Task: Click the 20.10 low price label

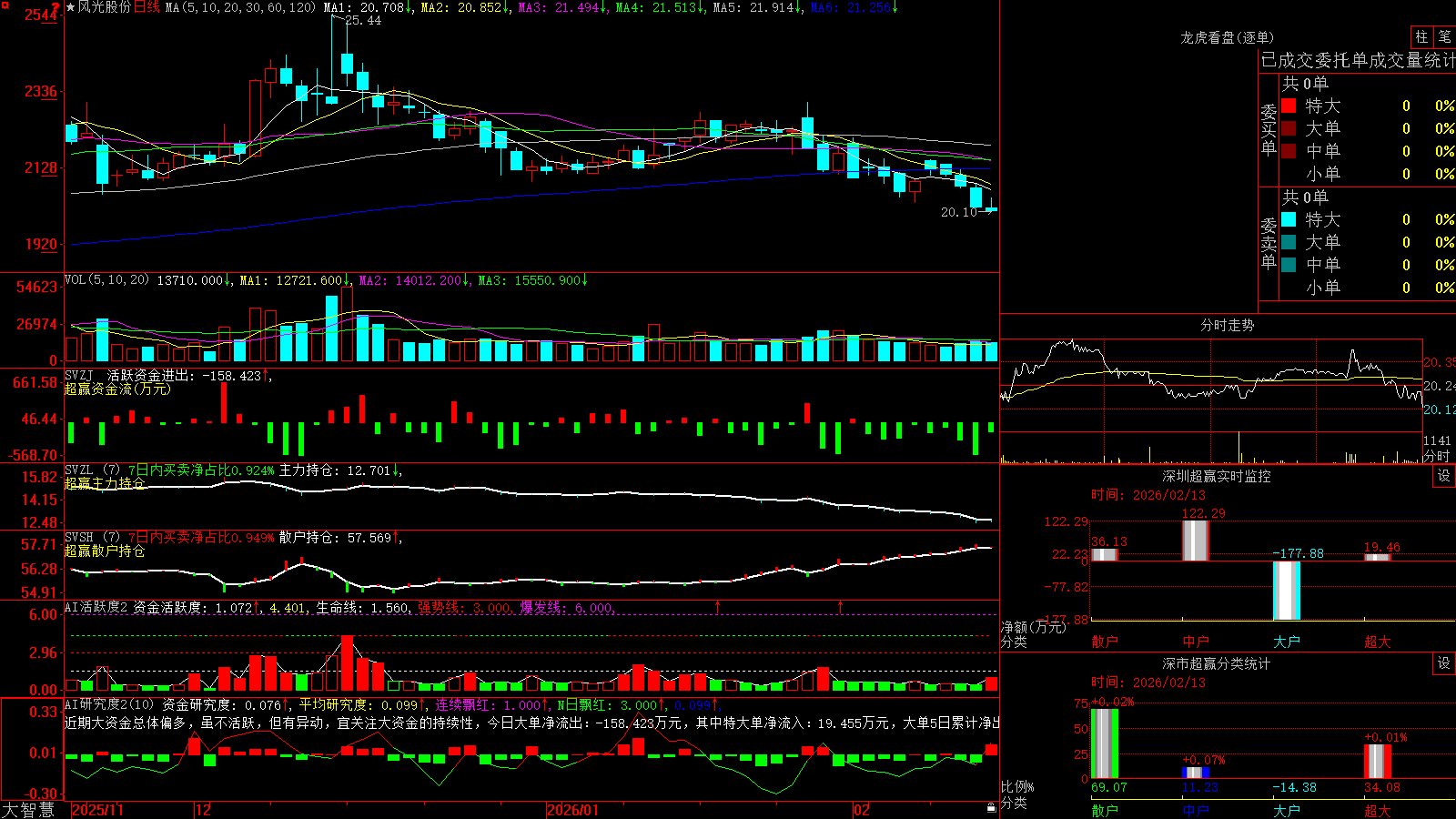Action: pos(958,212)
